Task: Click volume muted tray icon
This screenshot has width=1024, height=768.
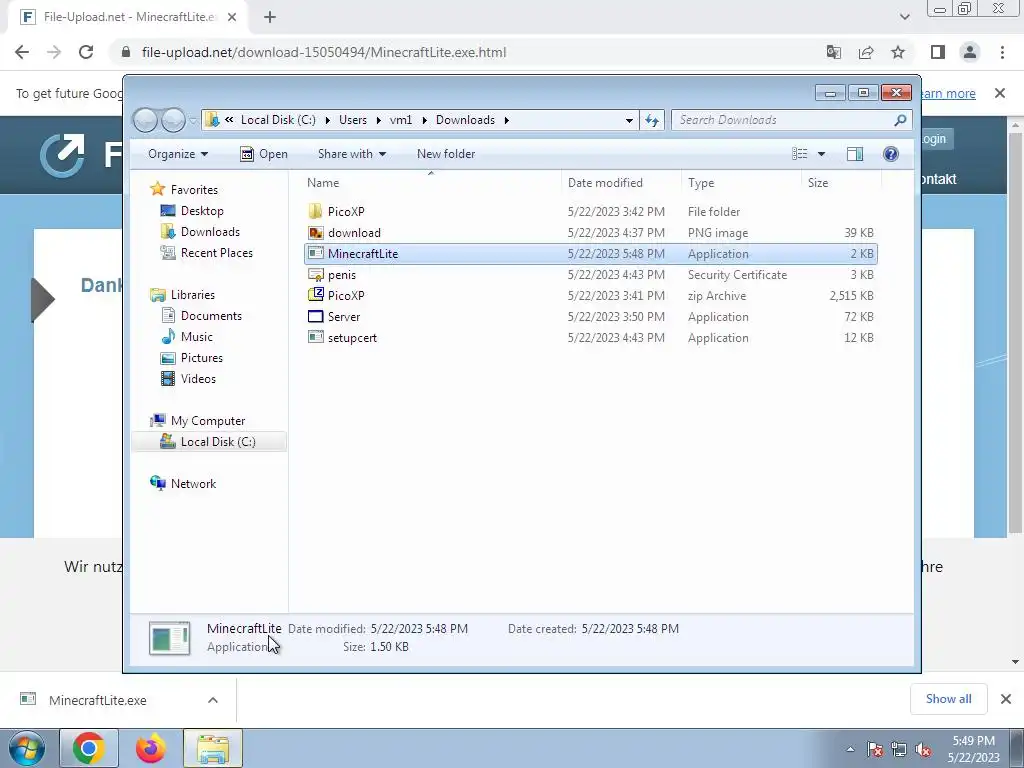Action: click(x=923, y=749)
